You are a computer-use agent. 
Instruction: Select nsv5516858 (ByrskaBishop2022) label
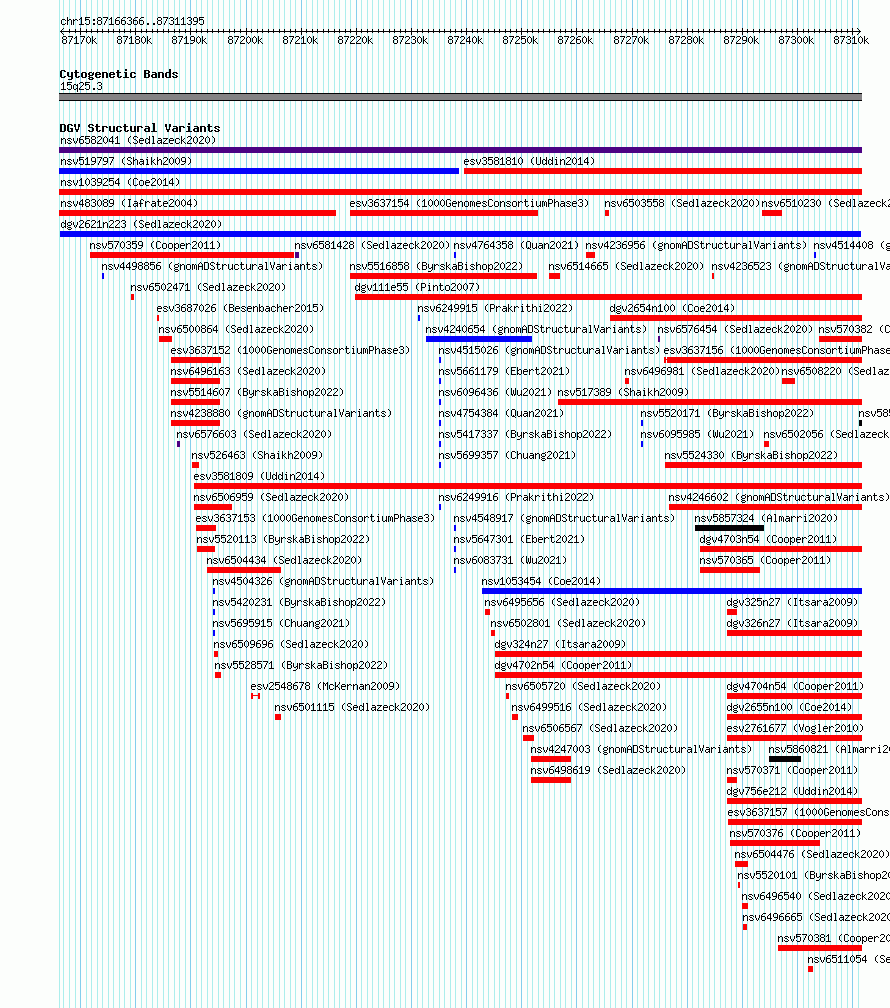click(x=436, y=266)
